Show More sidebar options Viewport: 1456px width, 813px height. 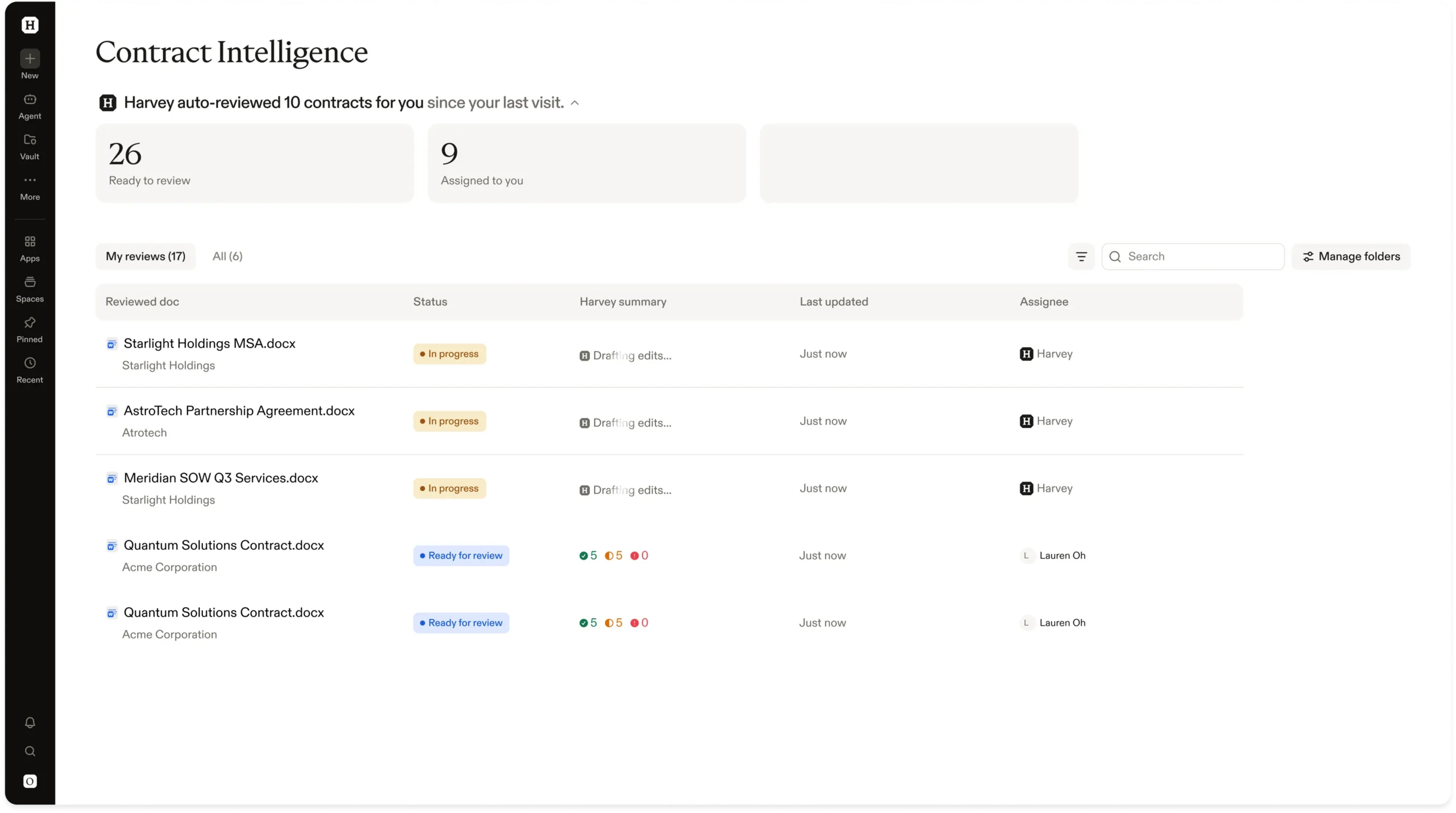tap(30, 188)
